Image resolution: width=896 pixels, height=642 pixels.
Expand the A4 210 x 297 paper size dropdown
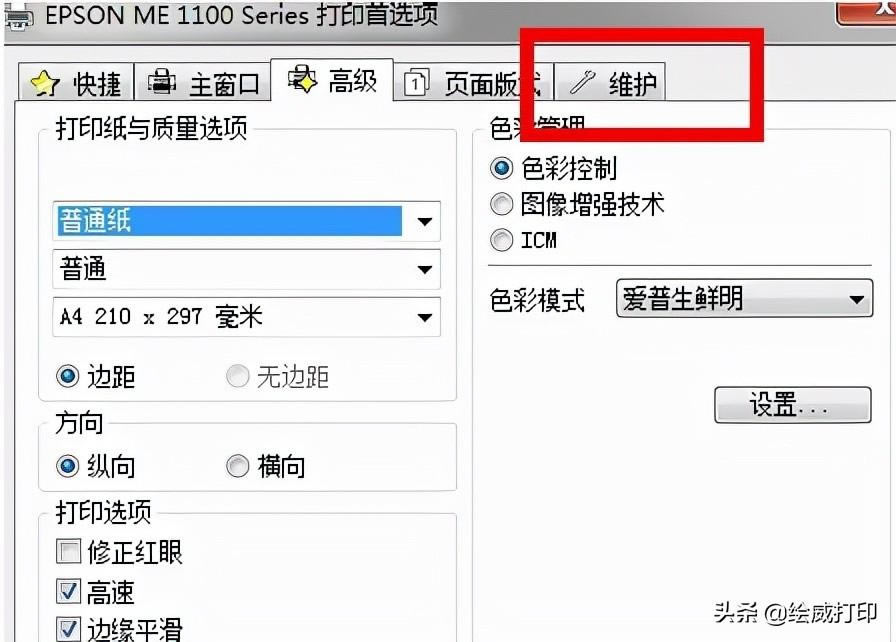(246, 317)
